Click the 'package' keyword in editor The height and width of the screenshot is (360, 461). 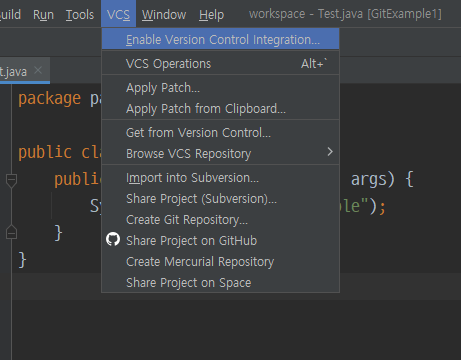[49, 99]
